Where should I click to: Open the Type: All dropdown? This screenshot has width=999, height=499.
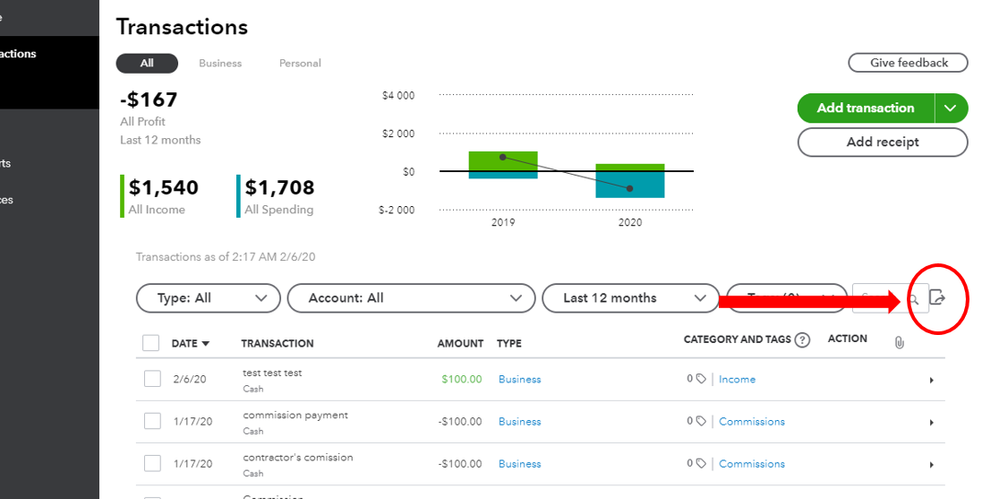(207, 298)
